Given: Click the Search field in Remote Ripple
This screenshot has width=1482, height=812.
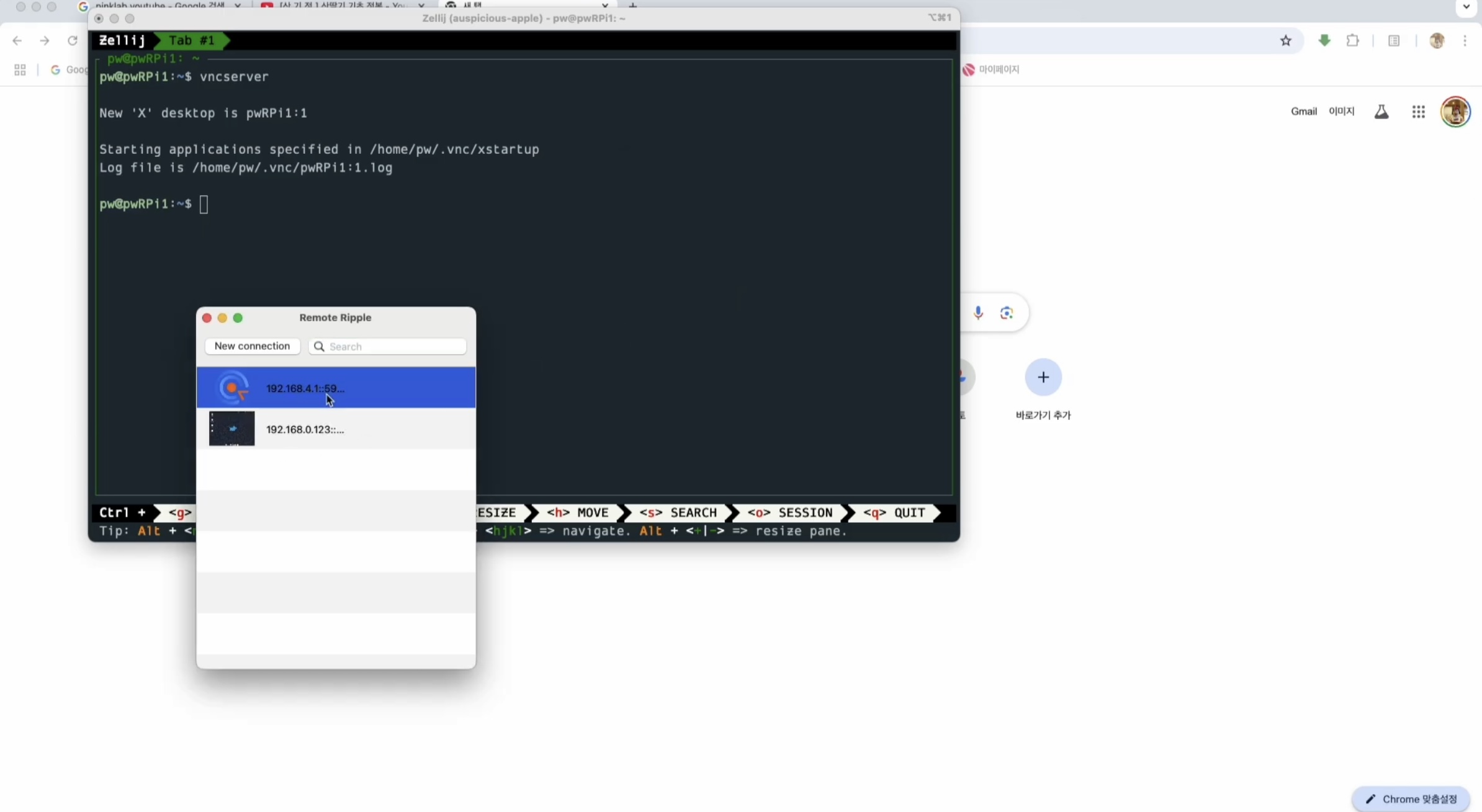Looking at the screenshot, I should click(396, 346).
